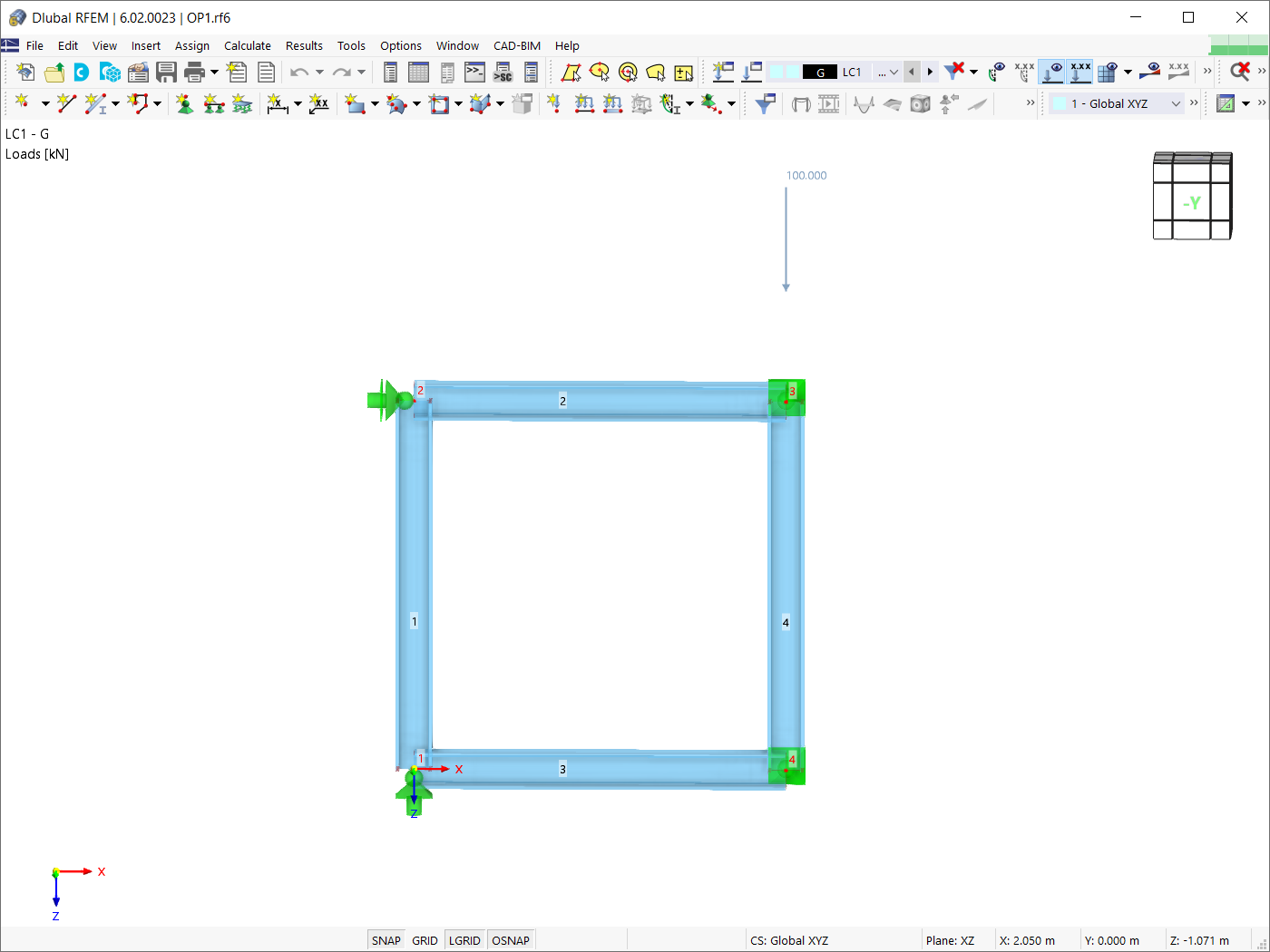Viewport: 1270px width, 952px height.
Task: Open the coordinate system Global XYZ dropdown
Action: [1176, 103]
